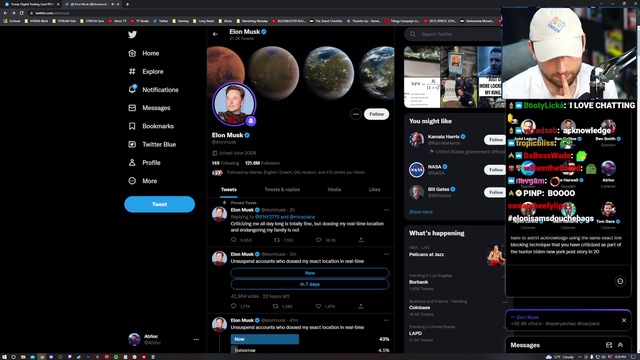Close the Elon Musk Spaces banner
The height and width of the screenshot is (360, 640).
point(624,320)
